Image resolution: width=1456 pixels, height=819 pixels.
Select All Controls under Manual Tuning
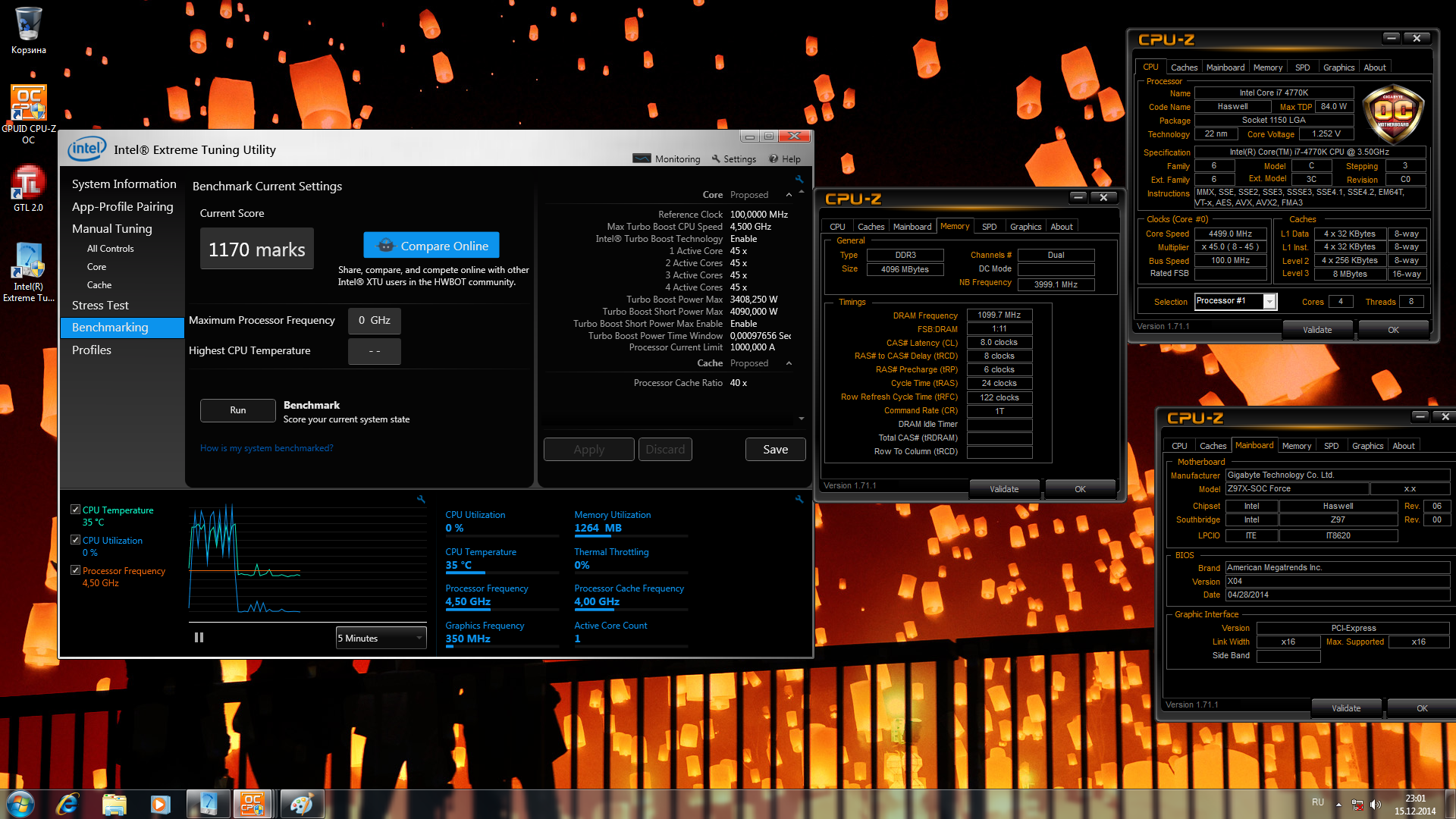(110, 249)
